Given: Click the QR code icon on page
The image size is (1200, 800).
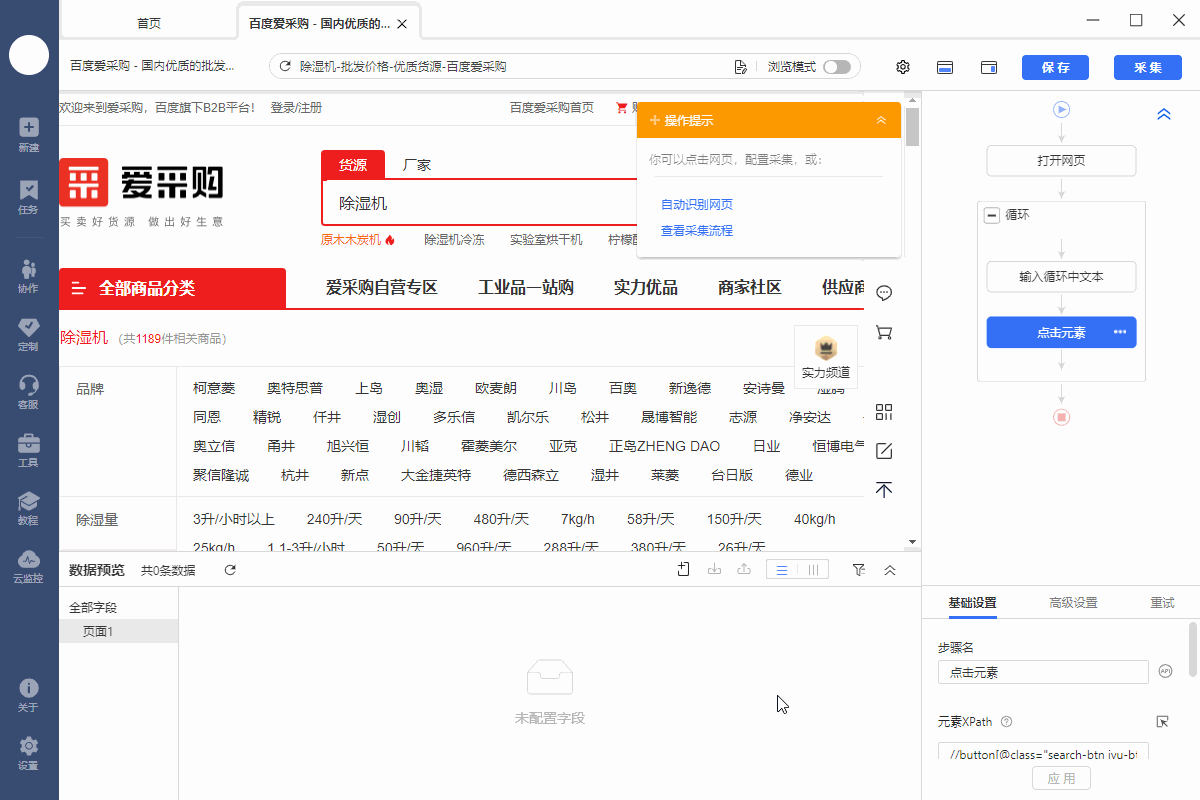Looking at the screenshot, I should pos(884,412).
